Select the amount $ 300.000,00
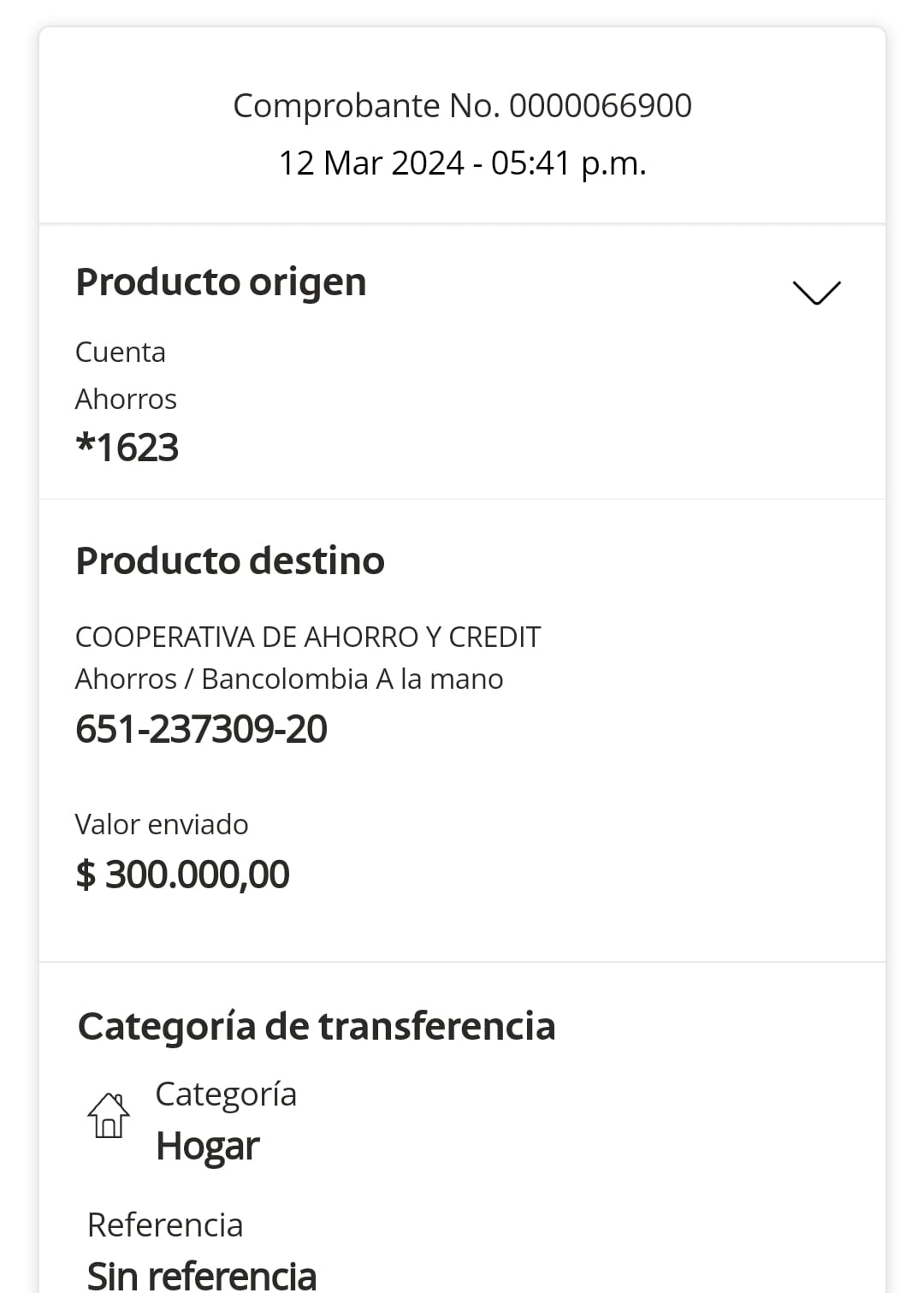 (x=182, y=875)
